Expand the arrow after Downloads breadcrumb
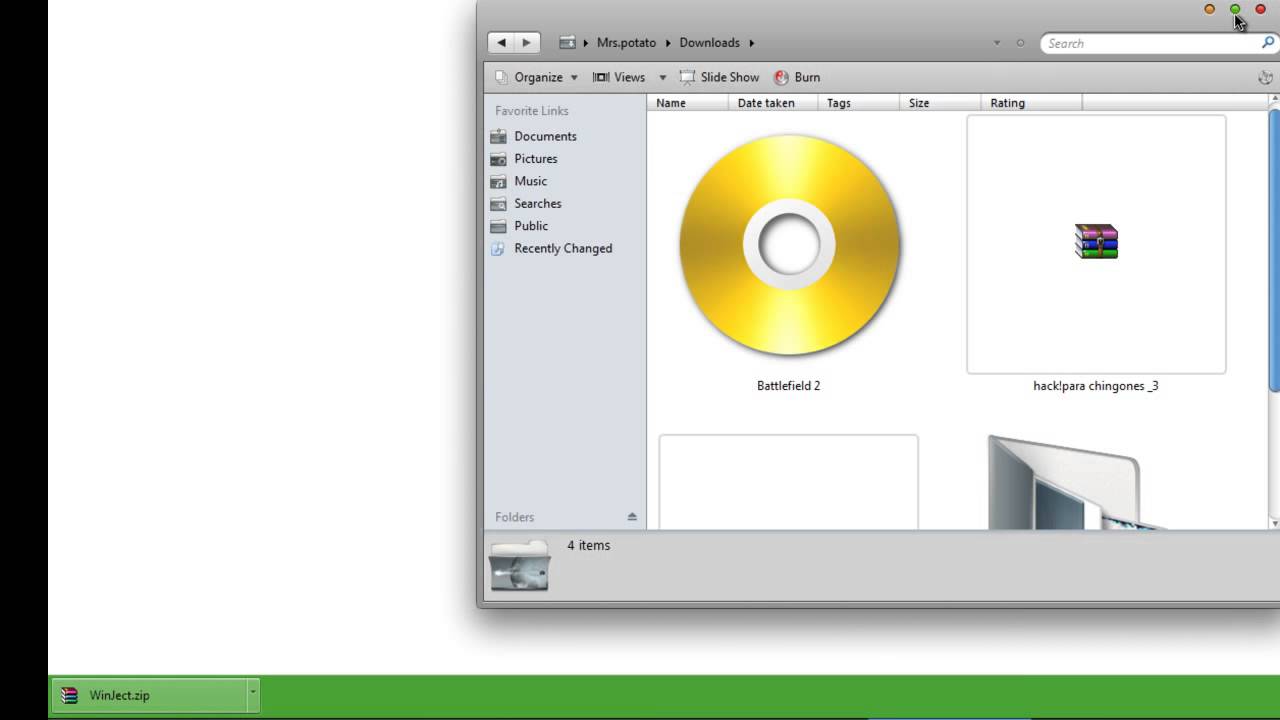The height and width of the screenshot is (720, 1280). 752,43
